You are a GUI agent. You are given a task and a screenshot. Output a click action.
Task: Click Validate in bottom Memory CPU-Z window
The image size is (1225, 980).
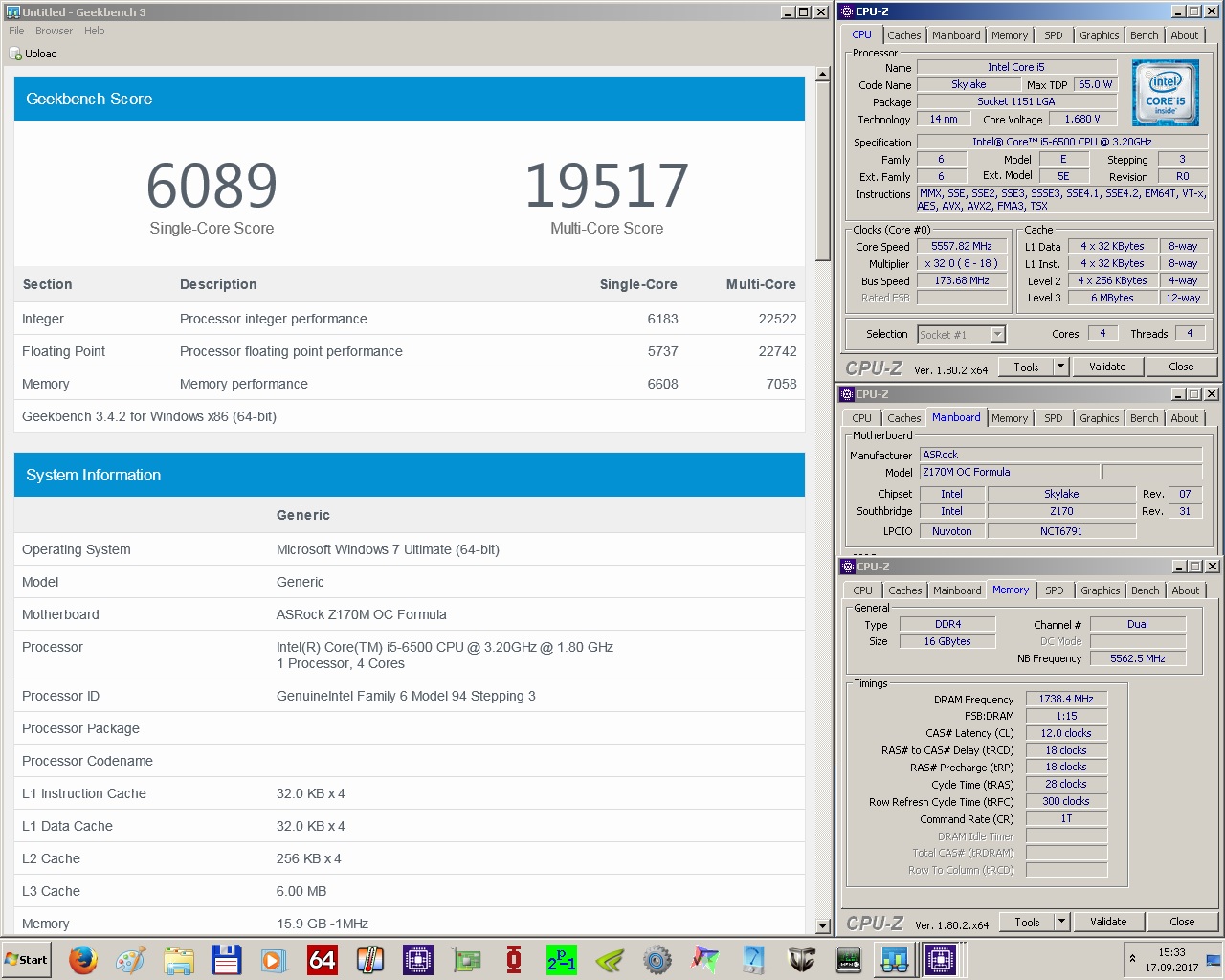coord(1108,922)
